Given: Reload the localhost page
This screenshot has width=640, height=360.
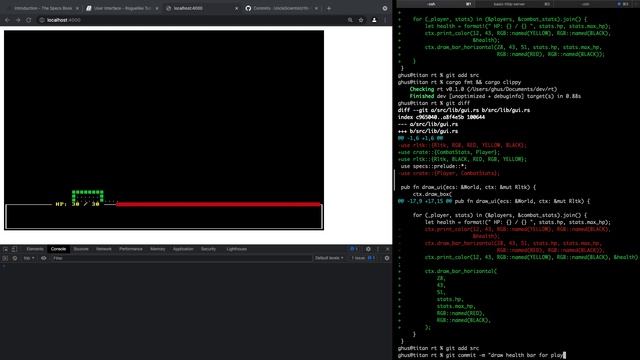Looking at the screenshot, I should coord(29,20).
